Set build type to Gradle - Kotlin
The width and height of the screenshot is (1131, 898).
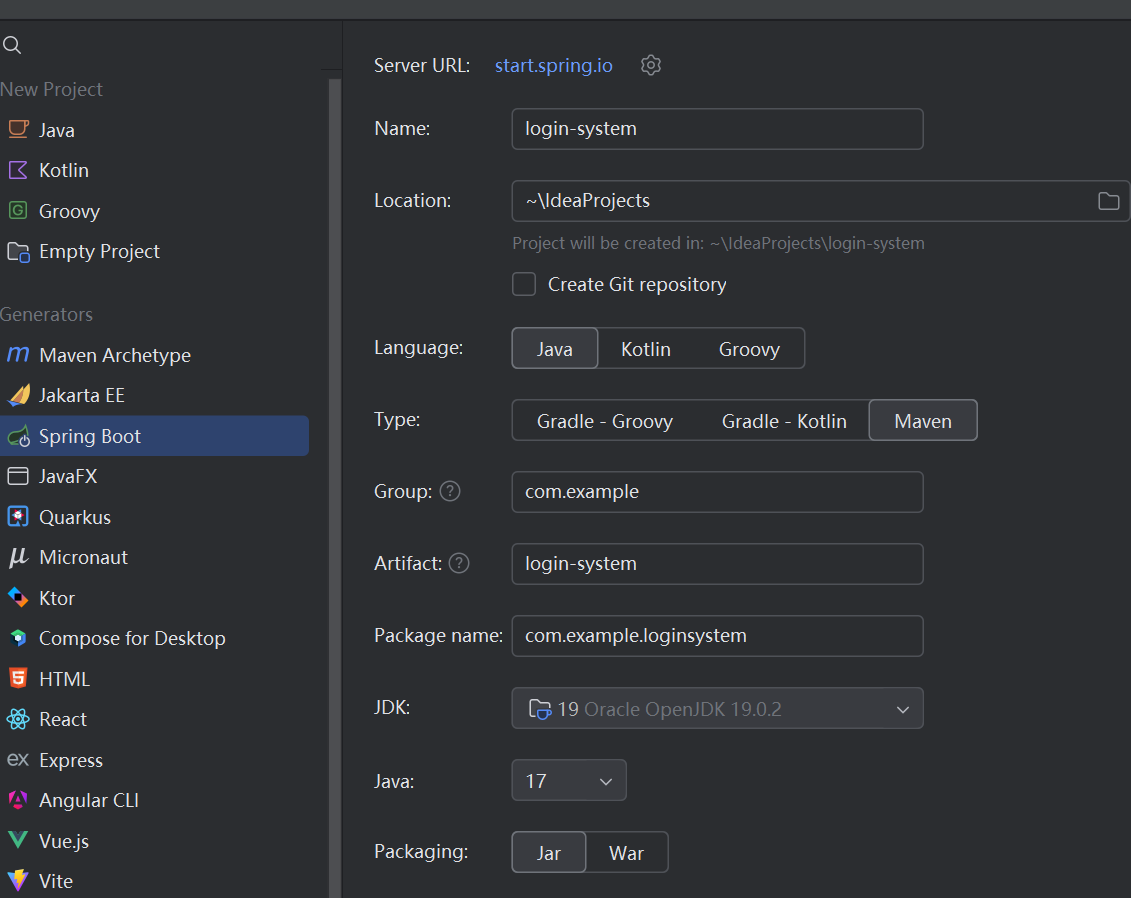[x=784, y=421]
